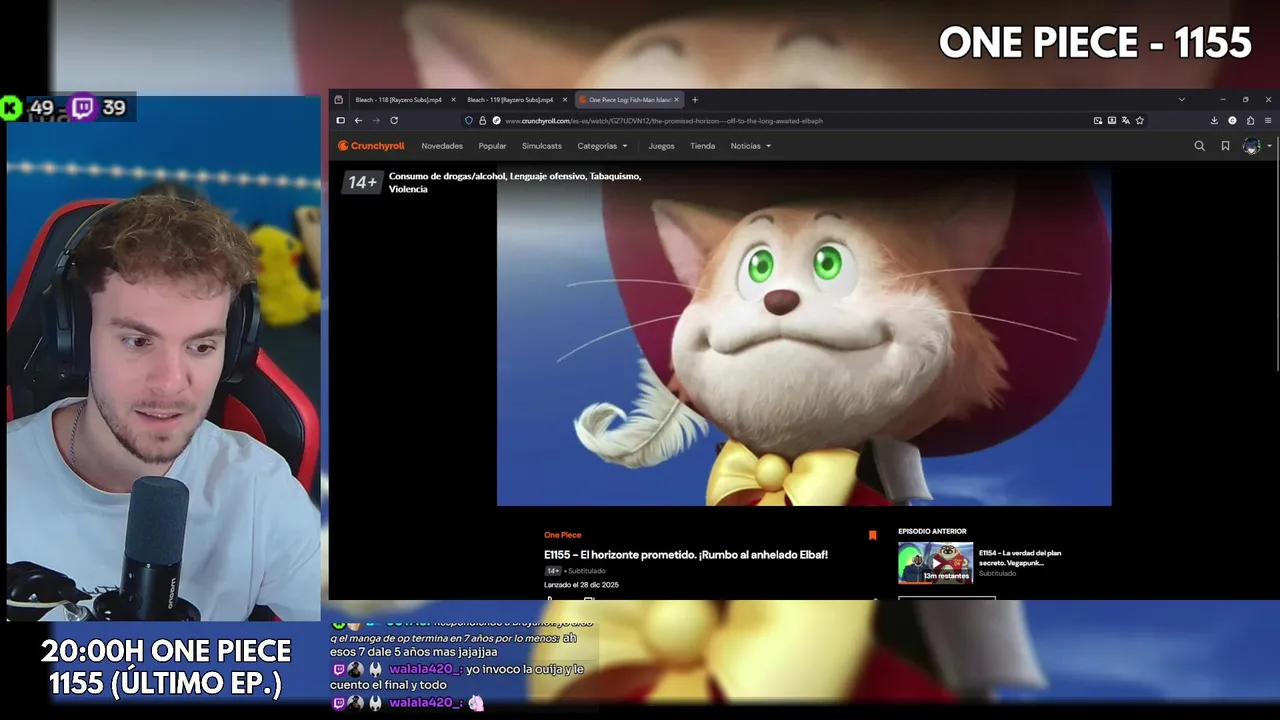Viewport: 1280px width, 720px height.
Task: Open the browser downloads arrow
Action: (x=1214, y=121)
